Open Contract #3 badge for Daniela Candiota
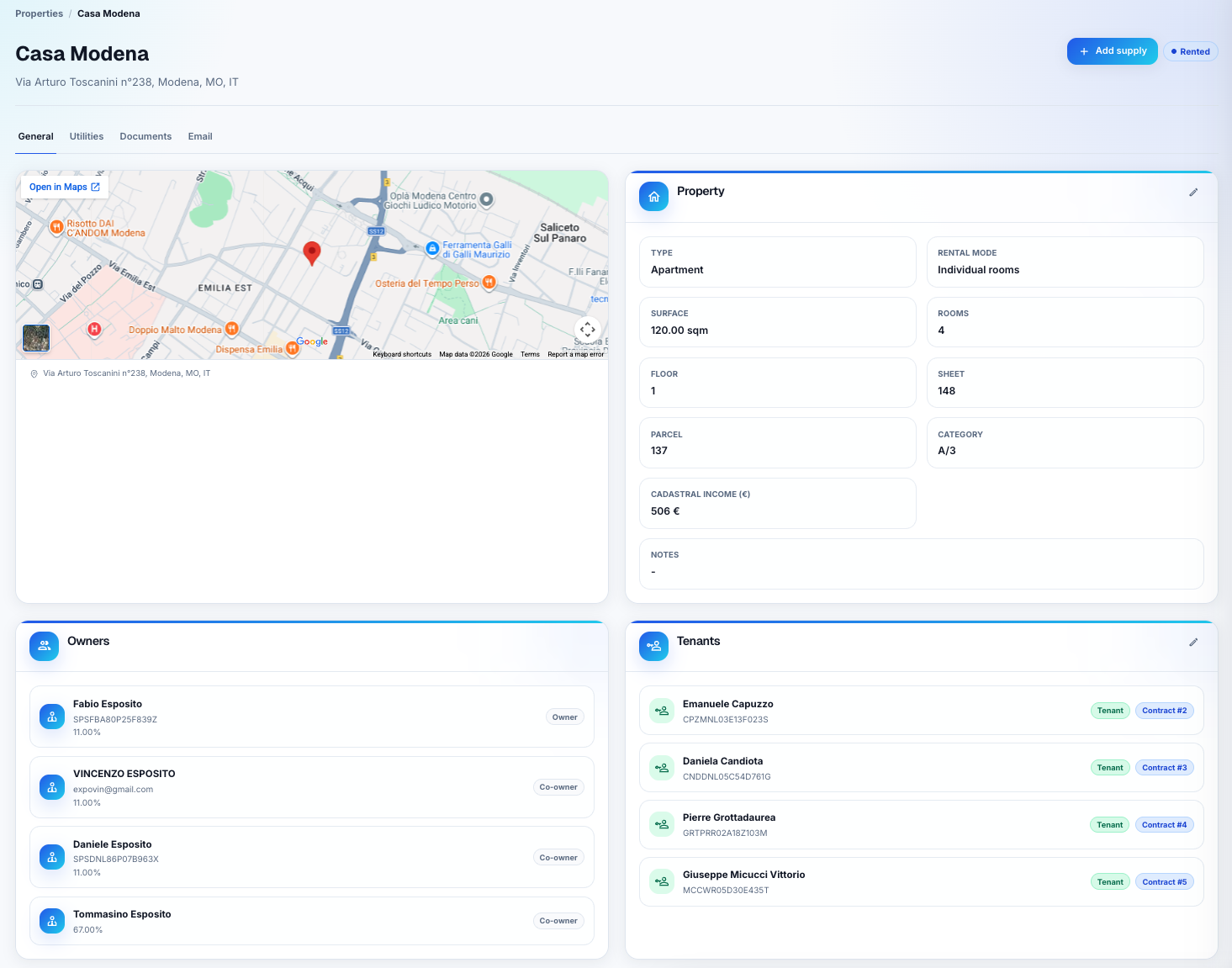 [x=1165, y=768]
